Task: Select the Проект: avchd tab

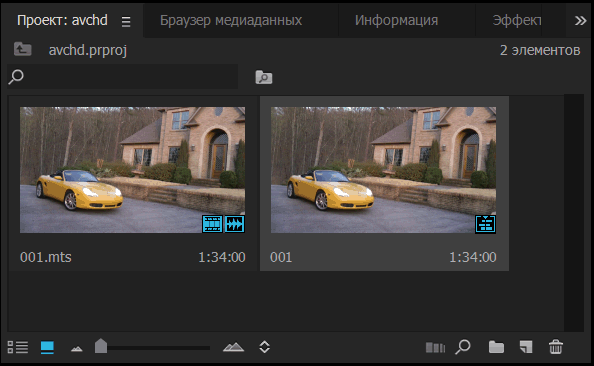Action: tap(62, 20)
